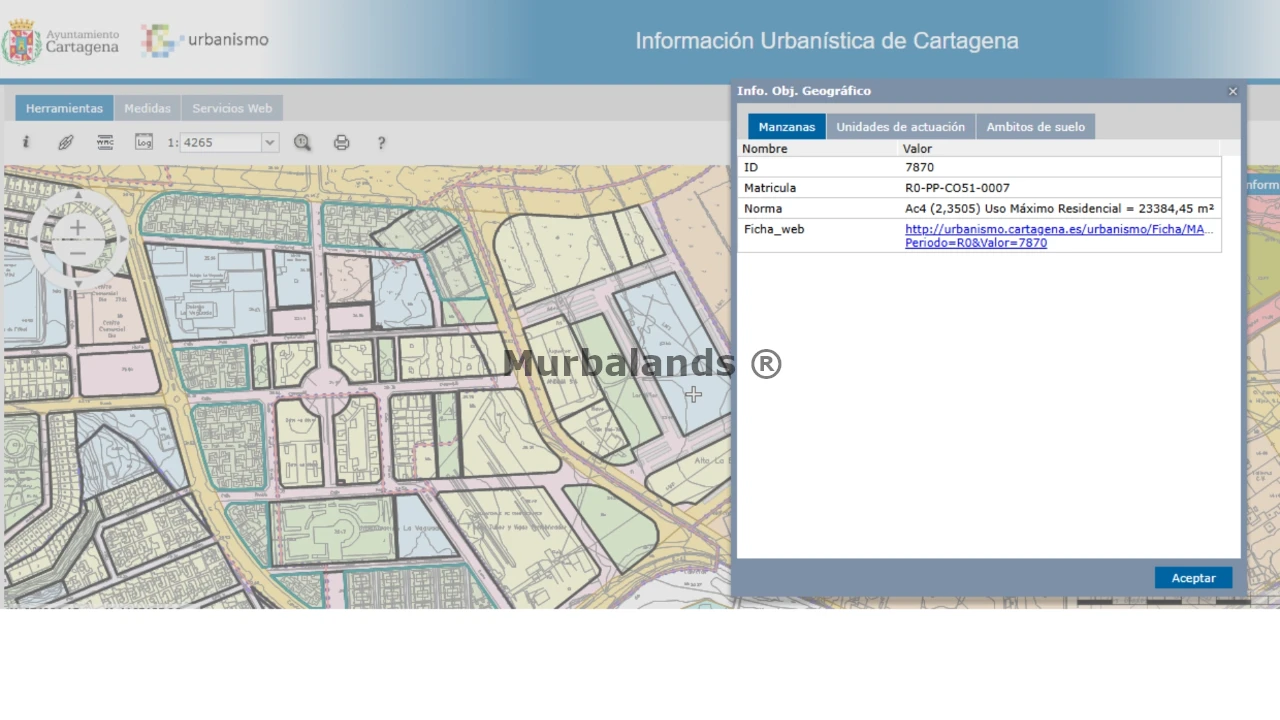Click the chain link tool icon
1280x720 pixels.
tap(66, 143)
